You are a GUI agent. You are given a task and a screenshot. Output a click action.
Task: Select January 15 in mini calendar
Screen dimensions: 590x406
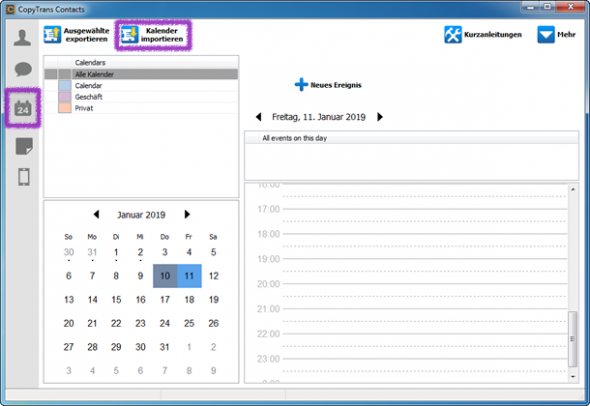click(x=116, y=300)
